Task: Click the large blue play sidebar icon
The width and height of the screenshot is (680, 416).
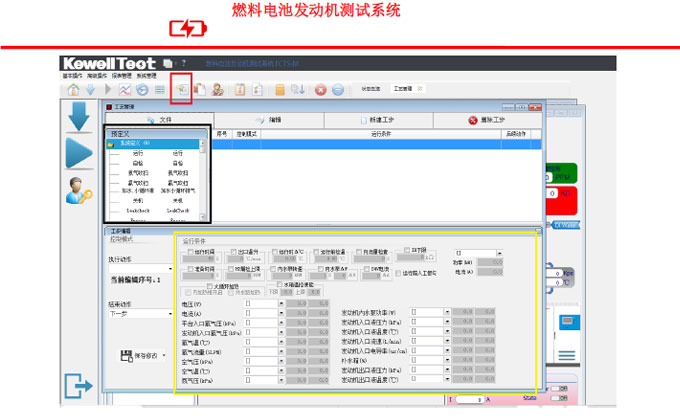Action: point(79,154)
